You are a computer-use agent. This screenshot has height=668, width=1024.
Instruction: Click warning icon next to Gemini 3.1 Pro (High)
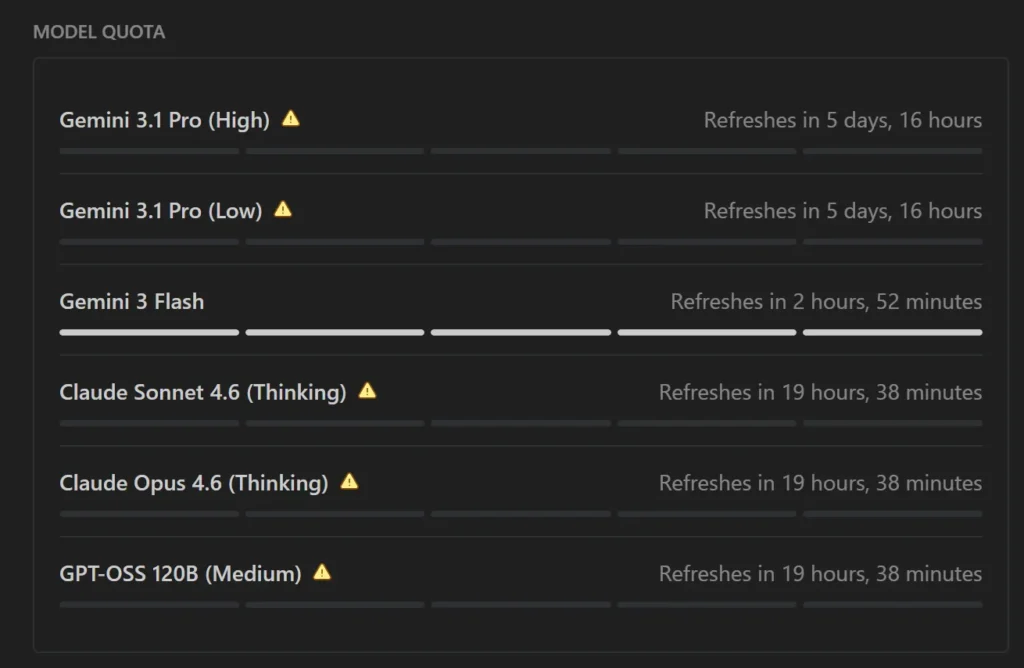tap(291, 119)
